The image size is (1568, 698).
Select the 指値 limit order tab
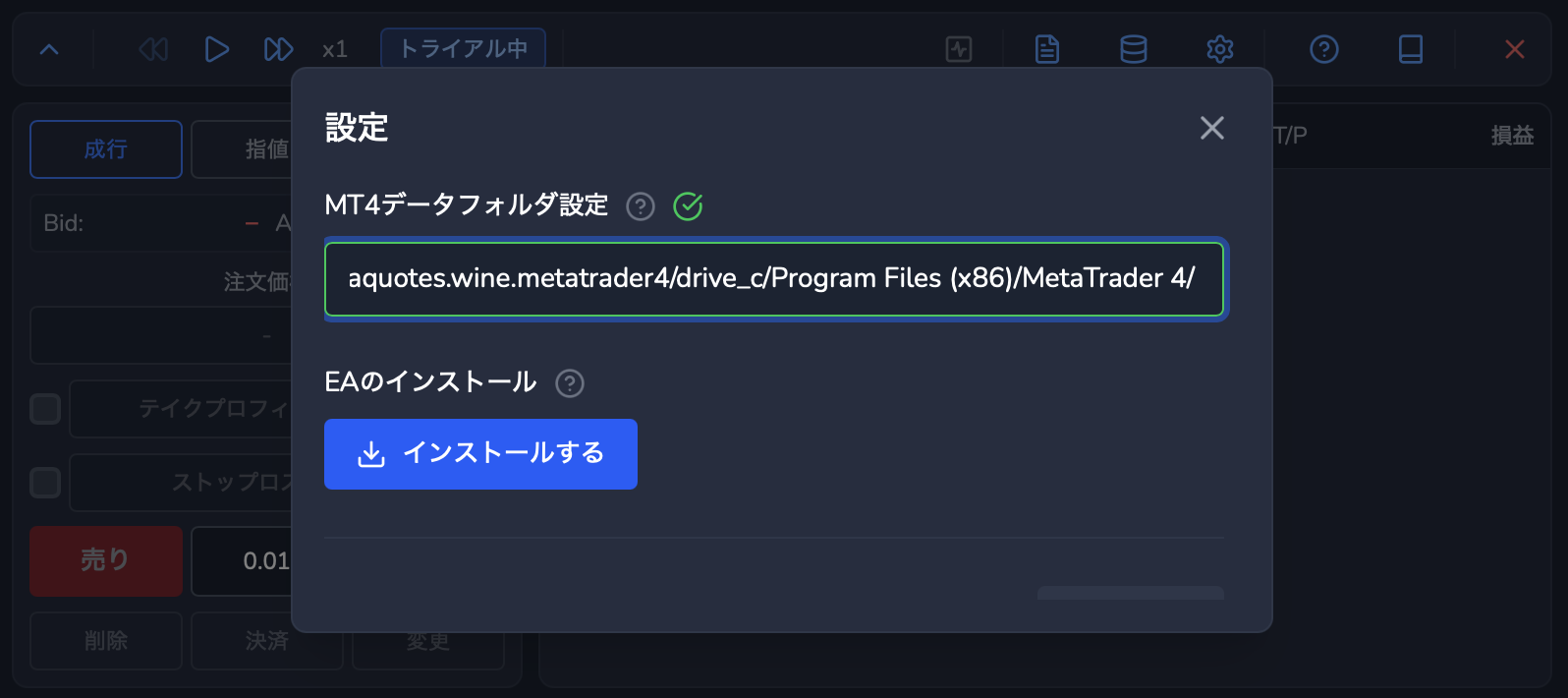(x=242, y=149)
